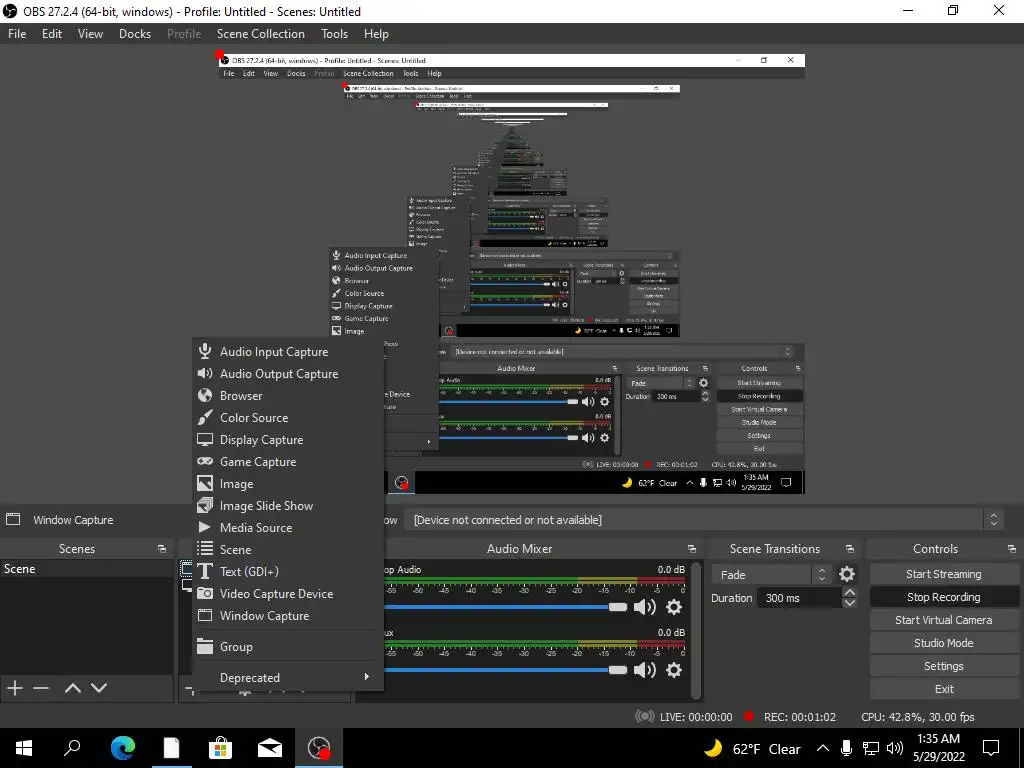Choose the Window Capture icon in add-source menu
The width and height of the screenshot is (1024, 768).
[x=205, y=615]
